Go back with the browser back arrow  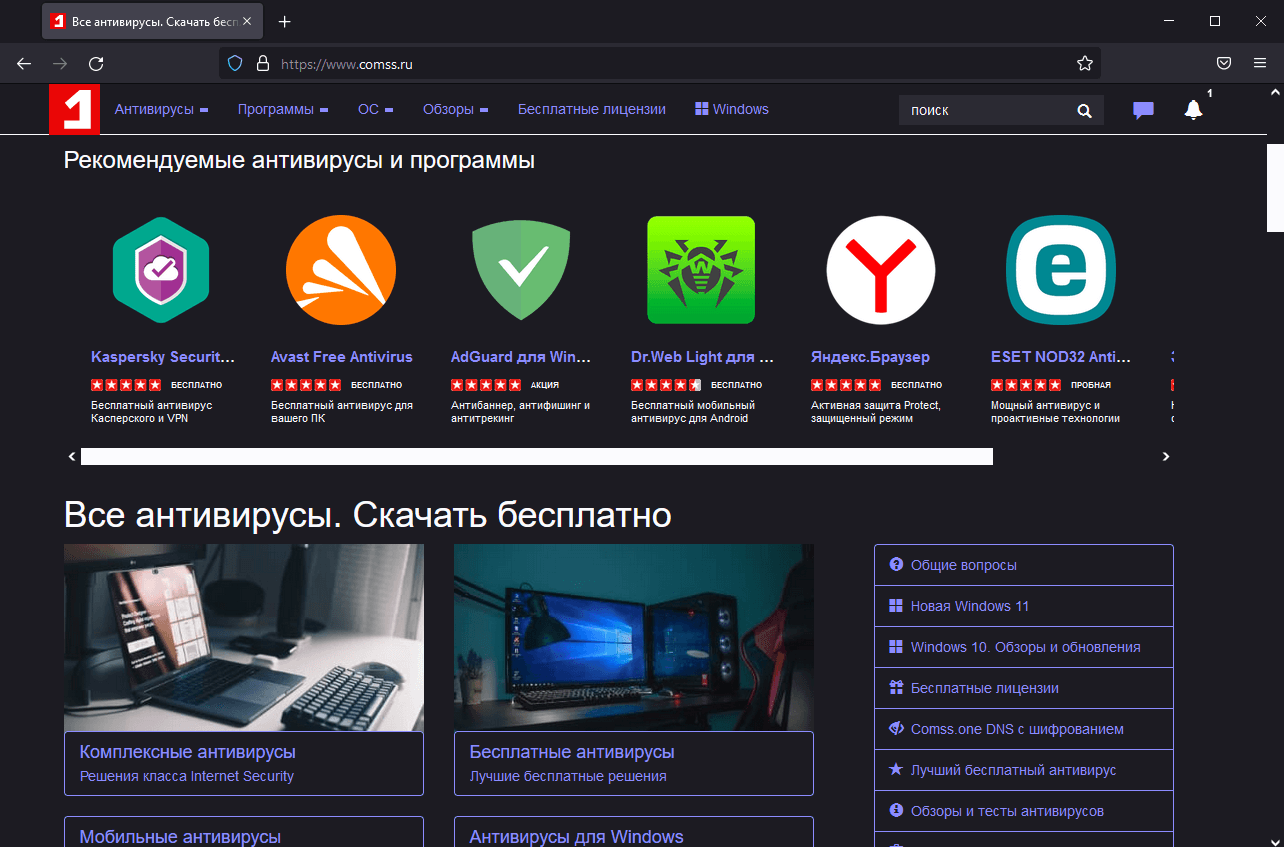point(24,64)
